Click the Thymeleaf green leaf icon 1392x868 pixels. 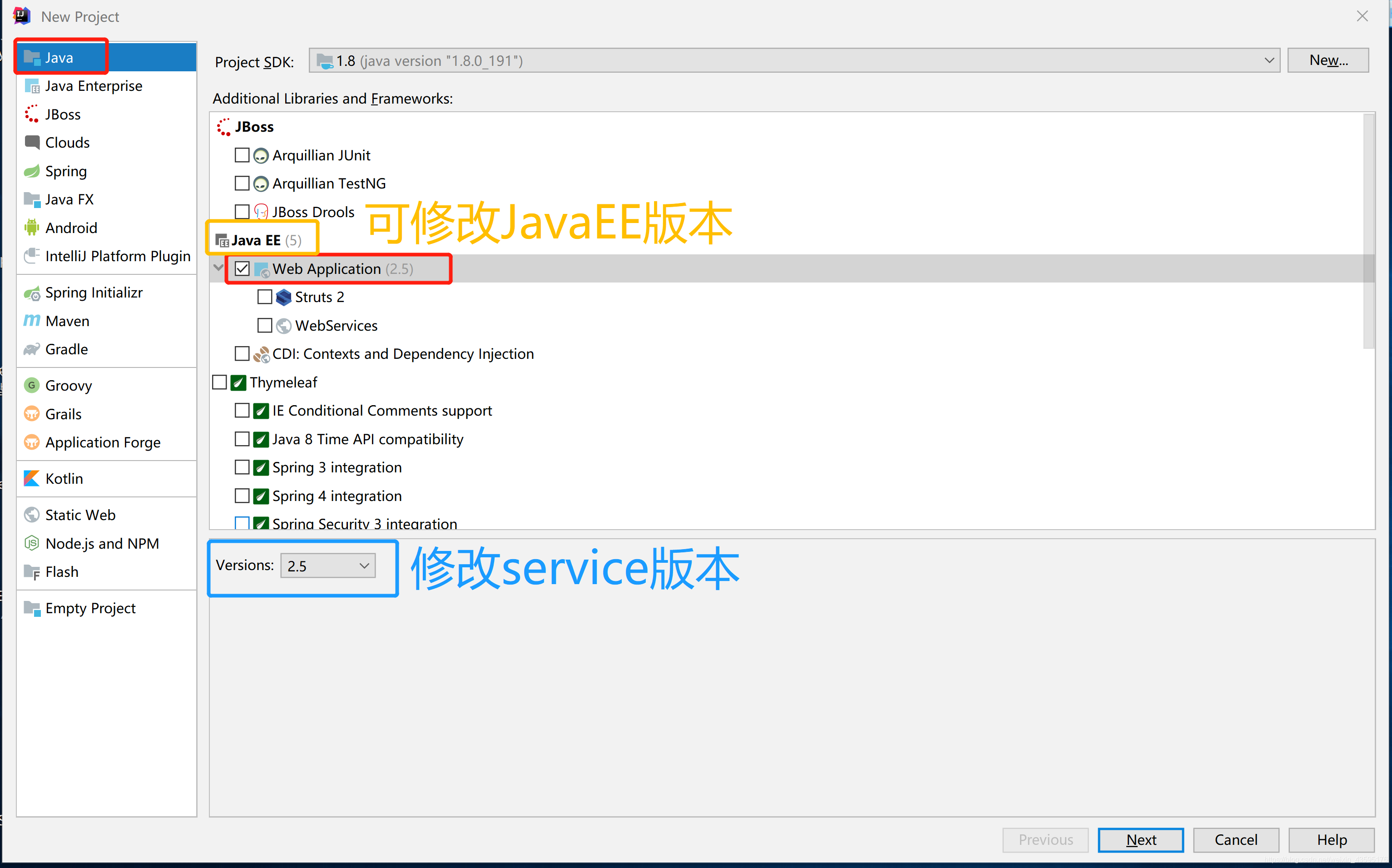point(238,382)
